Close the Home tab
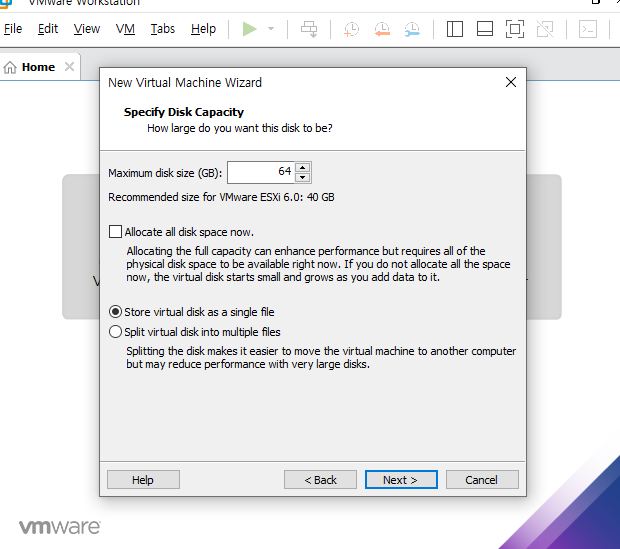Viewport: 620px width, 549px height. coord(69,66)
